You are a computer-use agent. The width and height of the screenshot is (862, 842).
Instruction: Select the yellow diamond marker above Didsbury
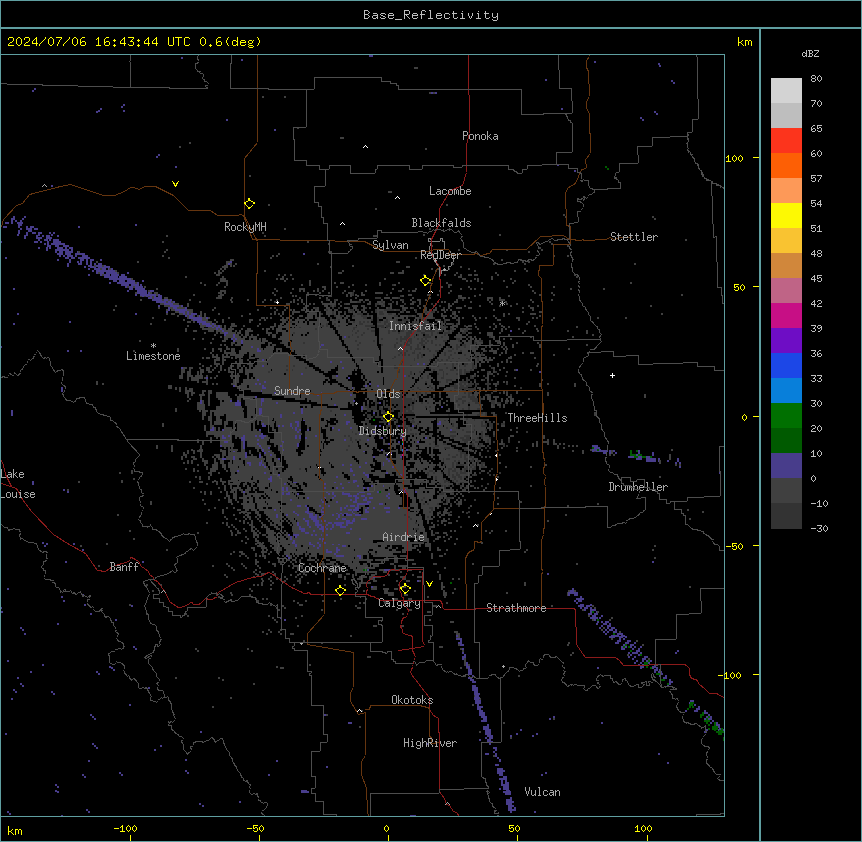[389, 417]
